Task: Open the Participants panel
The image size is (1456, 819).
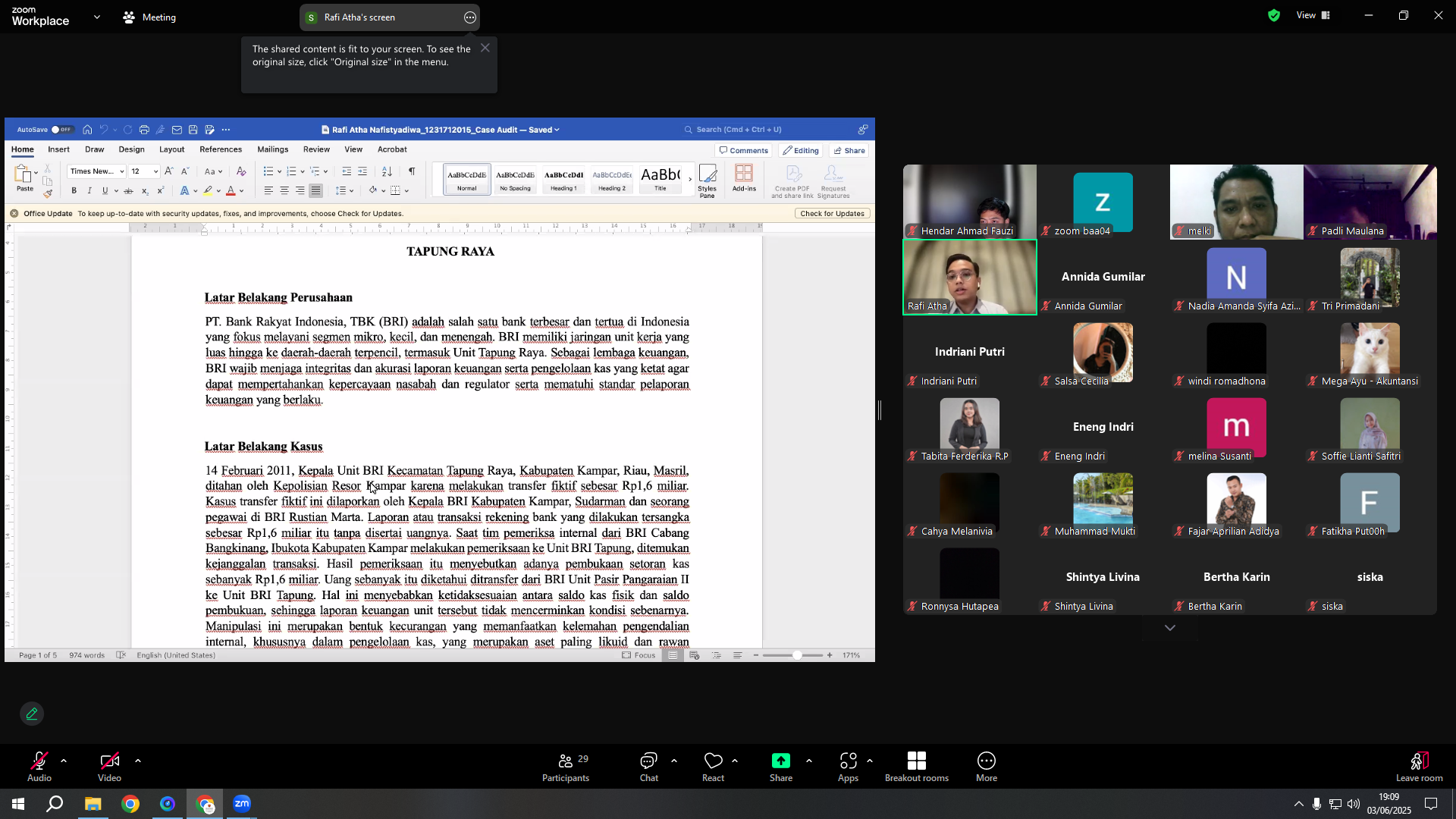Action: 566,766
